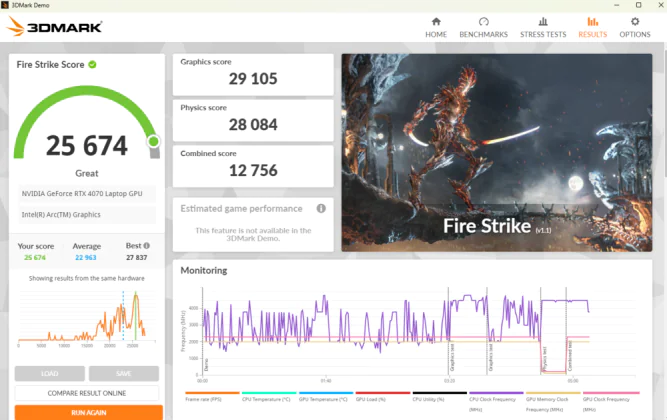Minimize the 3DMark Demo window

[x=617, y=5]
